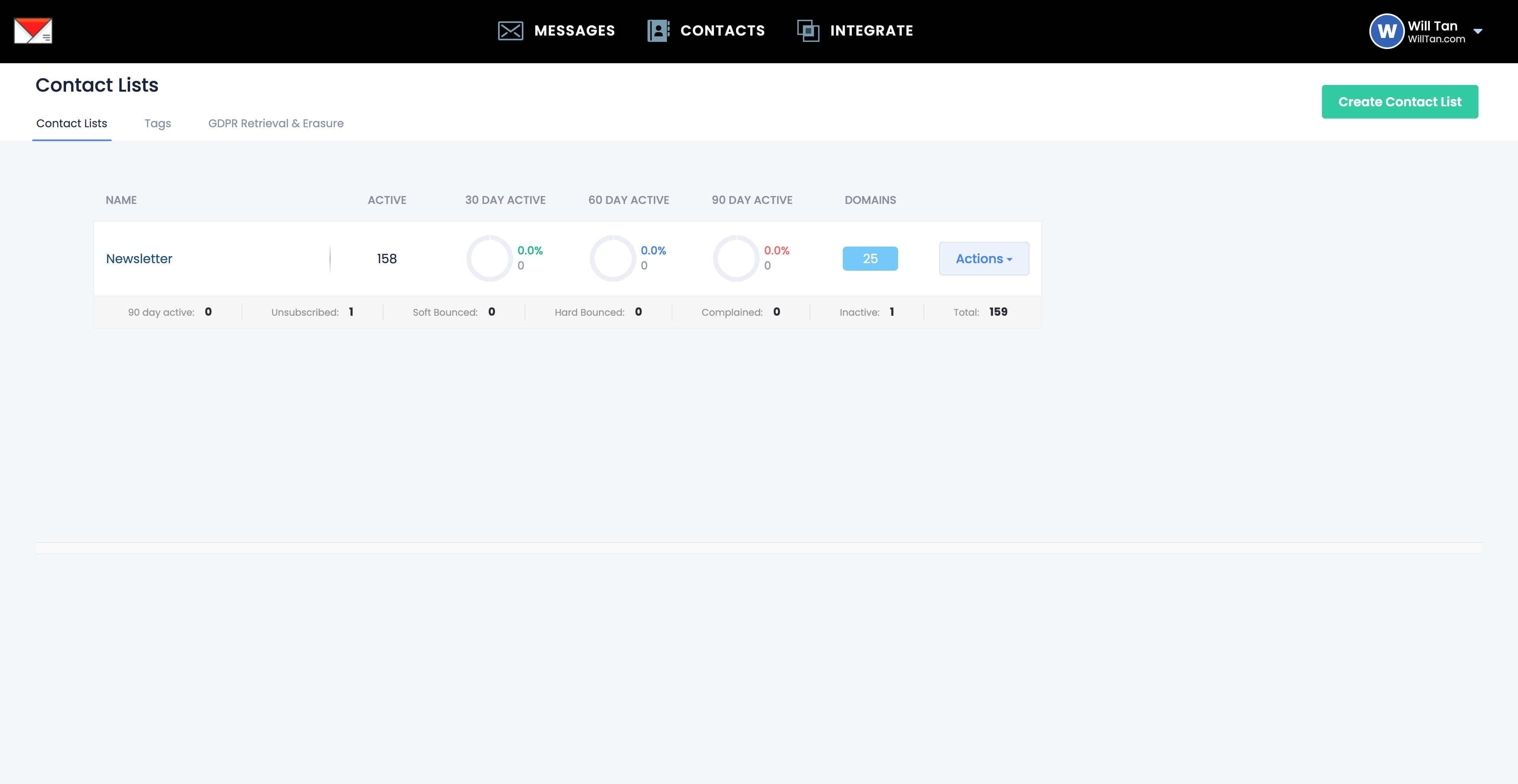Switch to the Tags tab

[x=157, y=123]
